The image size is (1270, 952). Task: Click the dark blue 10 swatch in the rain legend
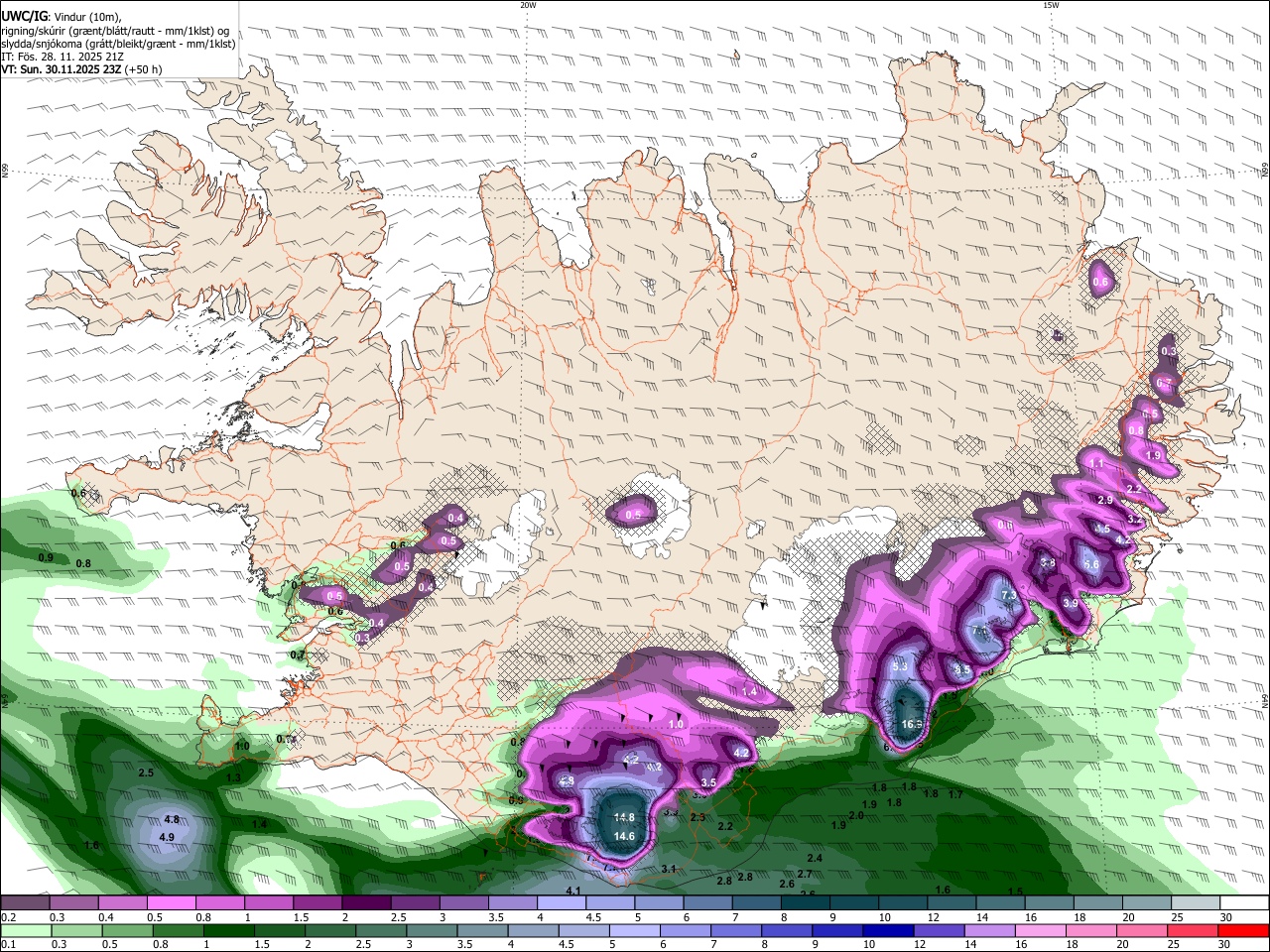(x=888, y=930)
